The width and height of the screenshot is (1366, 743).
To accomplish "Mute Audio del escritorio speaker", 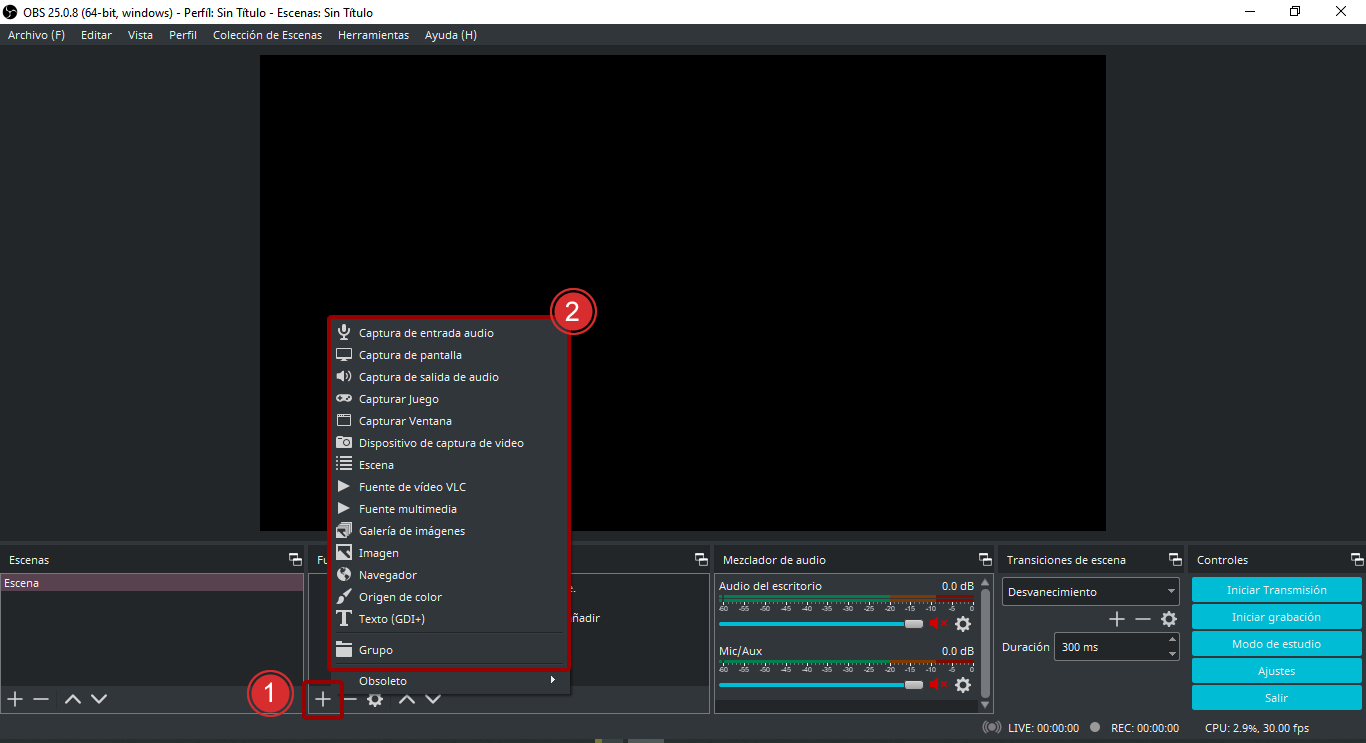I will [x=938, y=624].
